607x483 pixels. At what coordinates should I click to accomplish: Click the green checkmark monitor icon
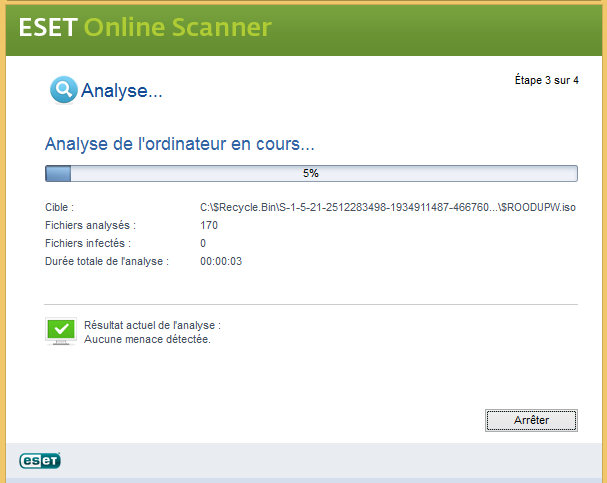click(x=61, y=331)
